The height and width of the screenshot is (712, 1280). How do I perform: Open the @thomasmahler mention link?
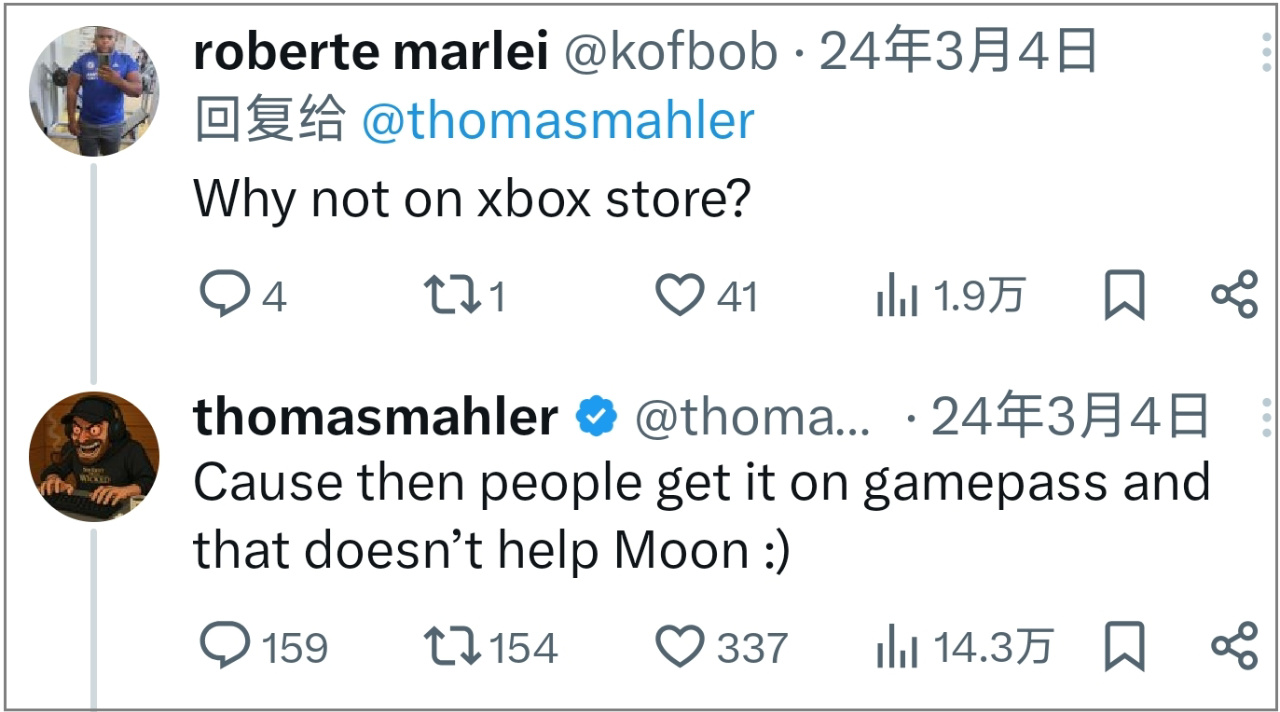pos(557,121)
